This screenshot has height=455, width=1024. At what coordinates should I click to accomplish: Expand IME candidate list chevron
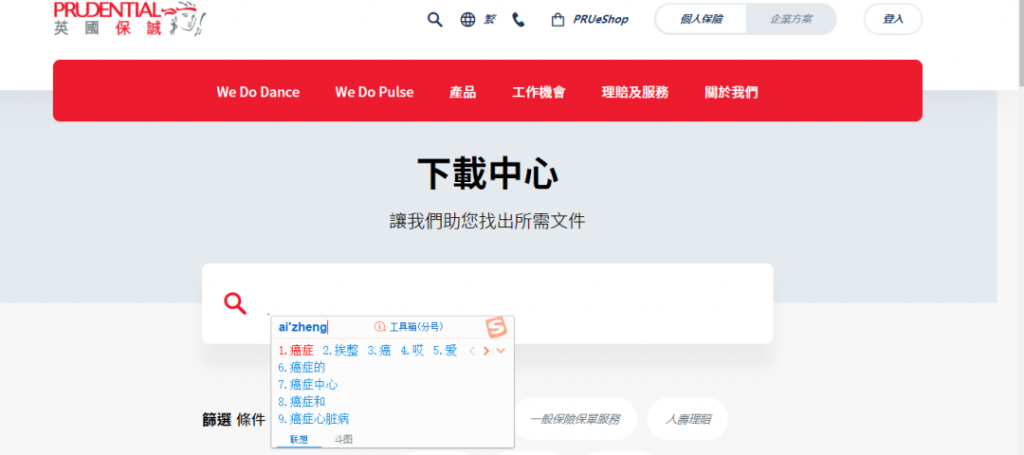coord(501,351)
